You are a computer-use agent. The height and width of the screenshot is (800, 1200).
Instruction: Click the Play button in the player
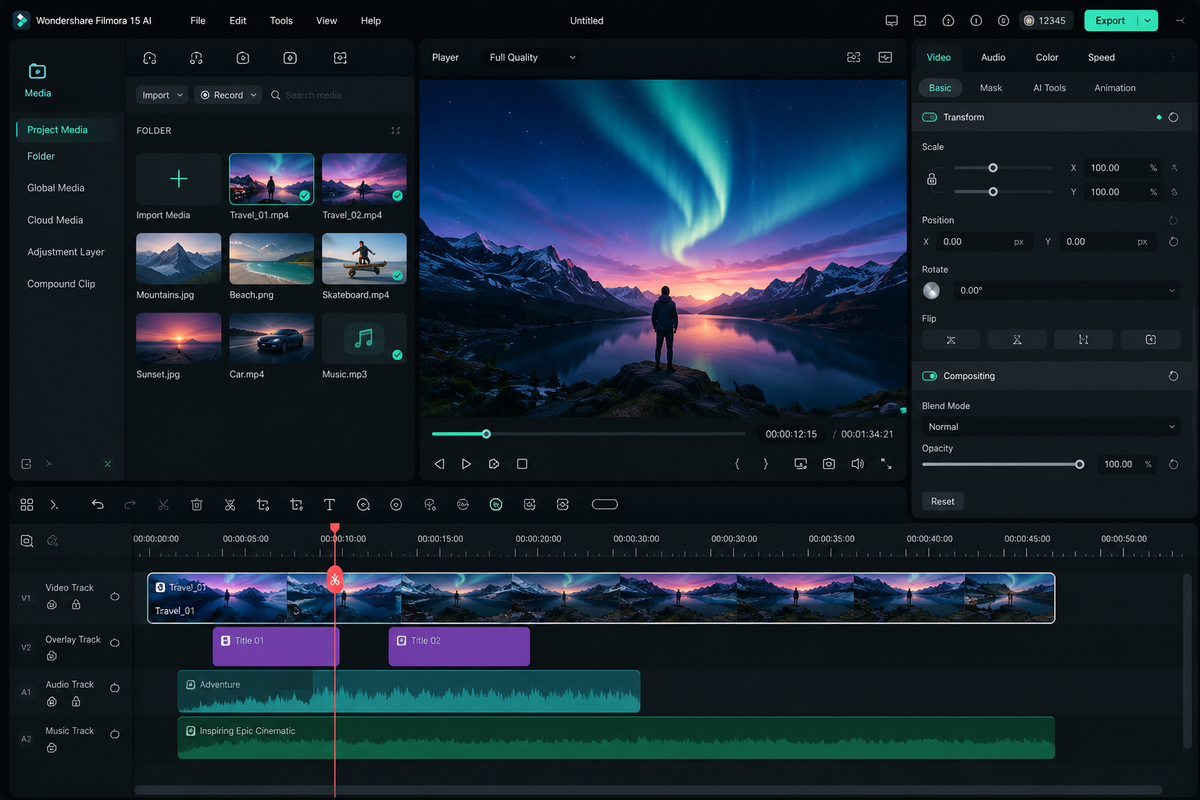[x=466, y=464]
